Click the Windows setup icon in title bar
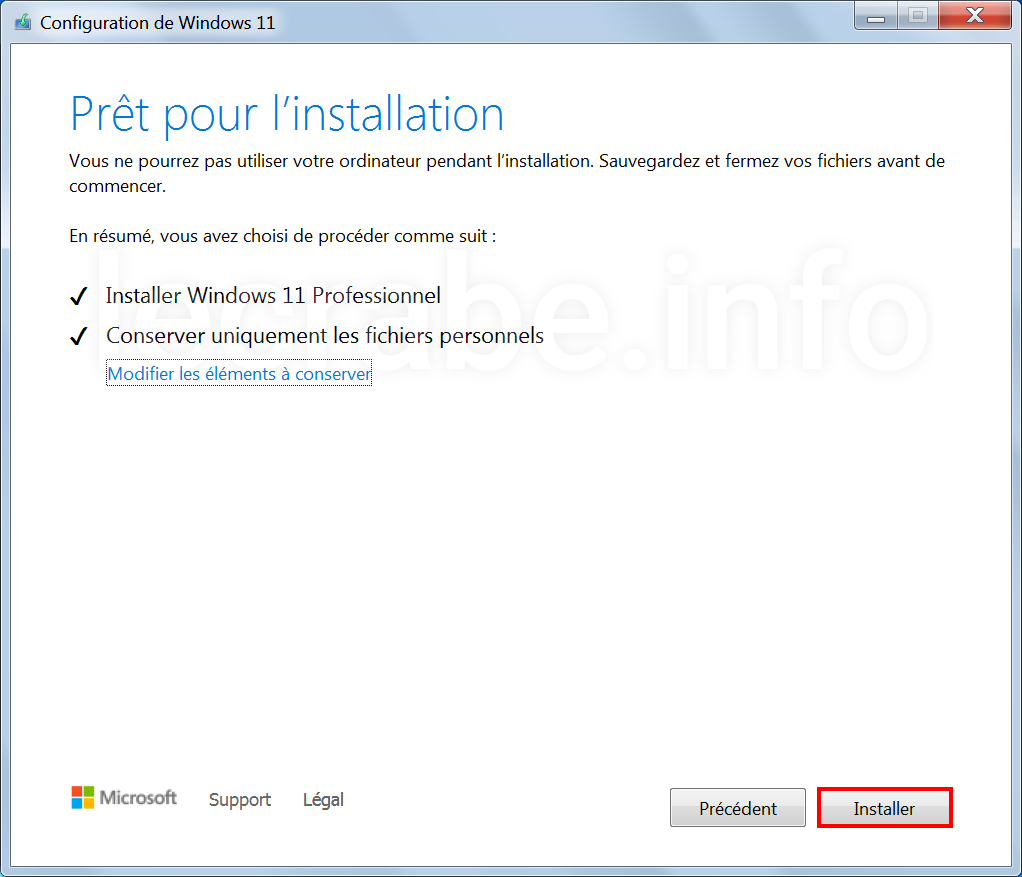Viewport: 1022px width, 877px height. coord(23,22)
